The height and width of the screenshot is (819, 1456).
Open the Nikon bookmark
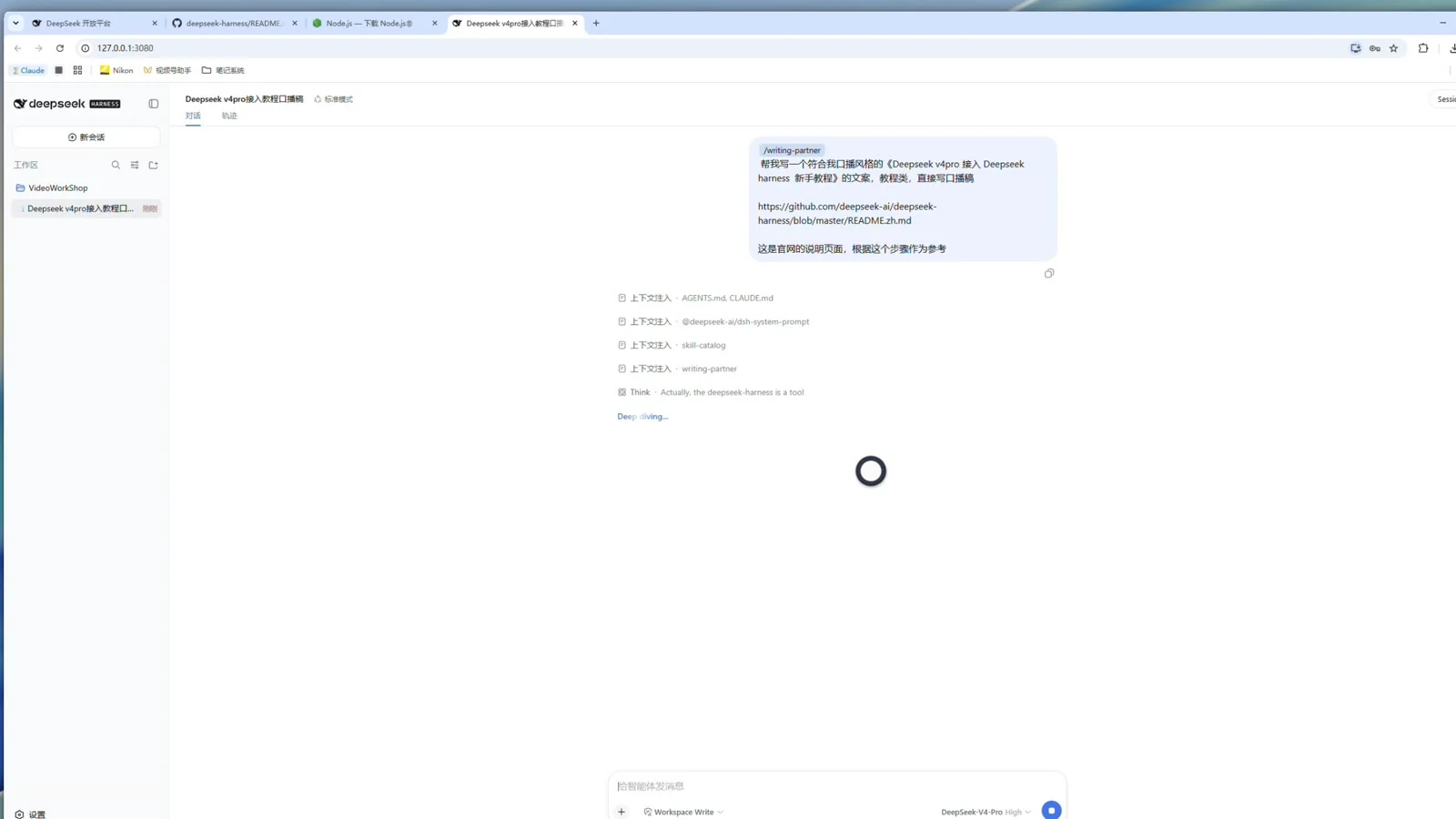click(x=116, y=70)
